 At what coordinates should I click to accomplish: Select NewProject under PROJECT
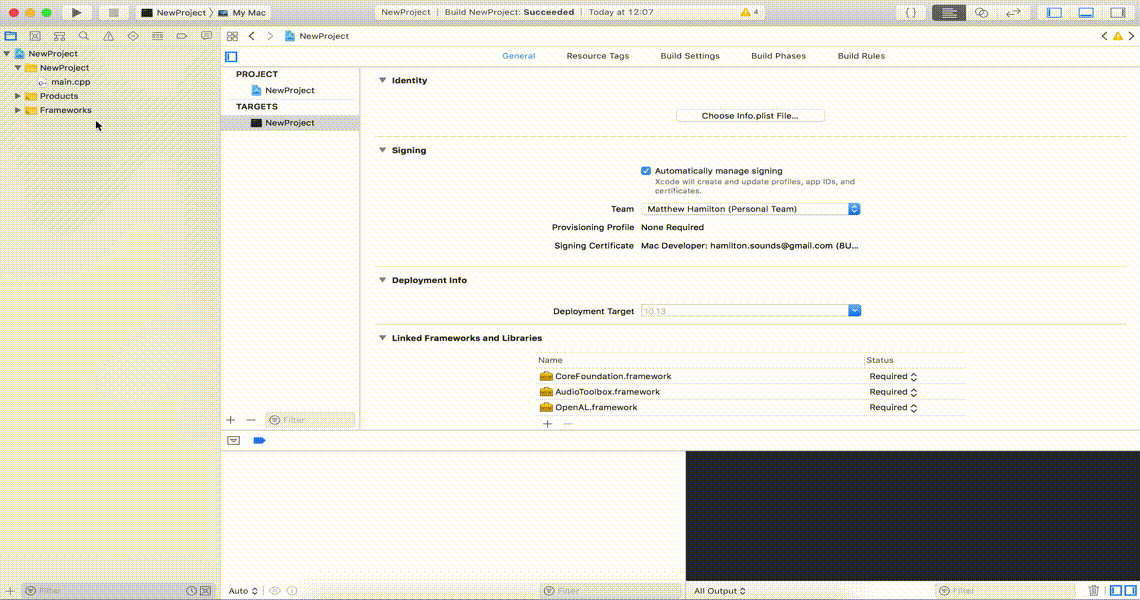[x=290, y=90]
